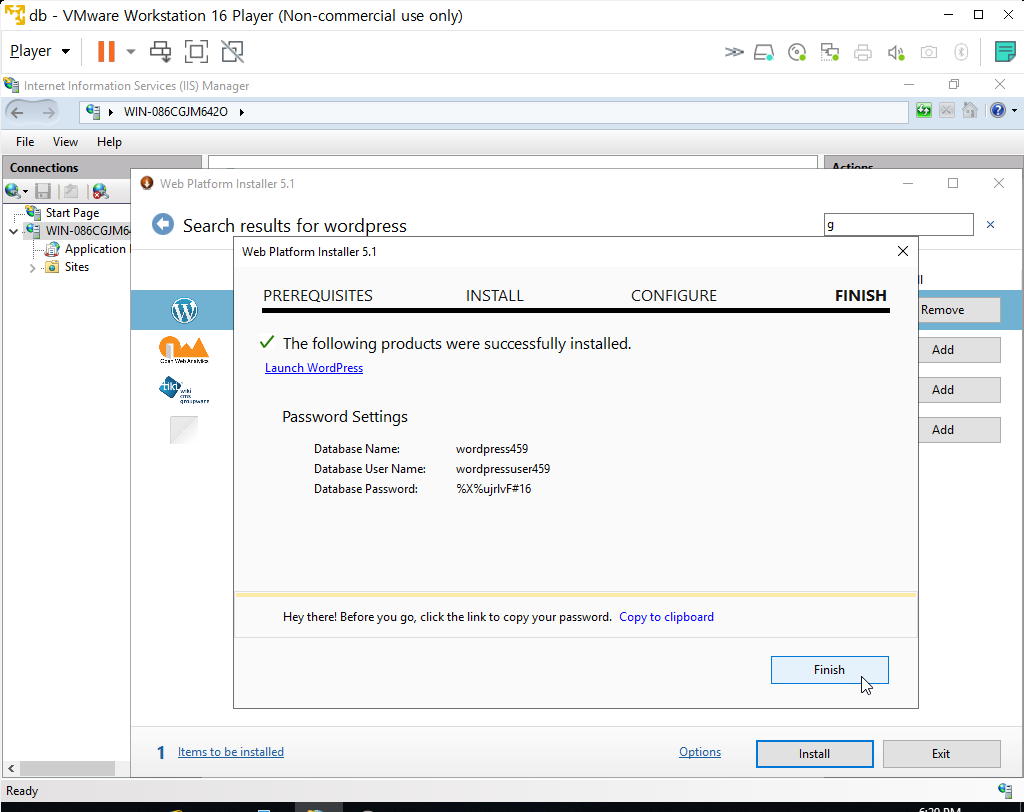Viewport: 1024px width, 812px height.
Task: Click the camera device icon in VMware
Action: 929,52
